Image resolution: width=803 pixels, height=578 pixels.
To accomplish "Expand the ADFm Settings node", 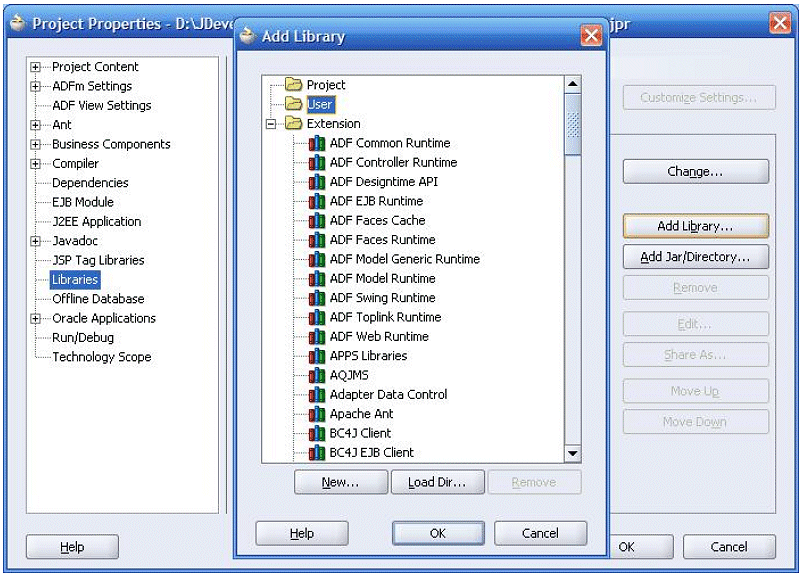I will click(35, 87).
